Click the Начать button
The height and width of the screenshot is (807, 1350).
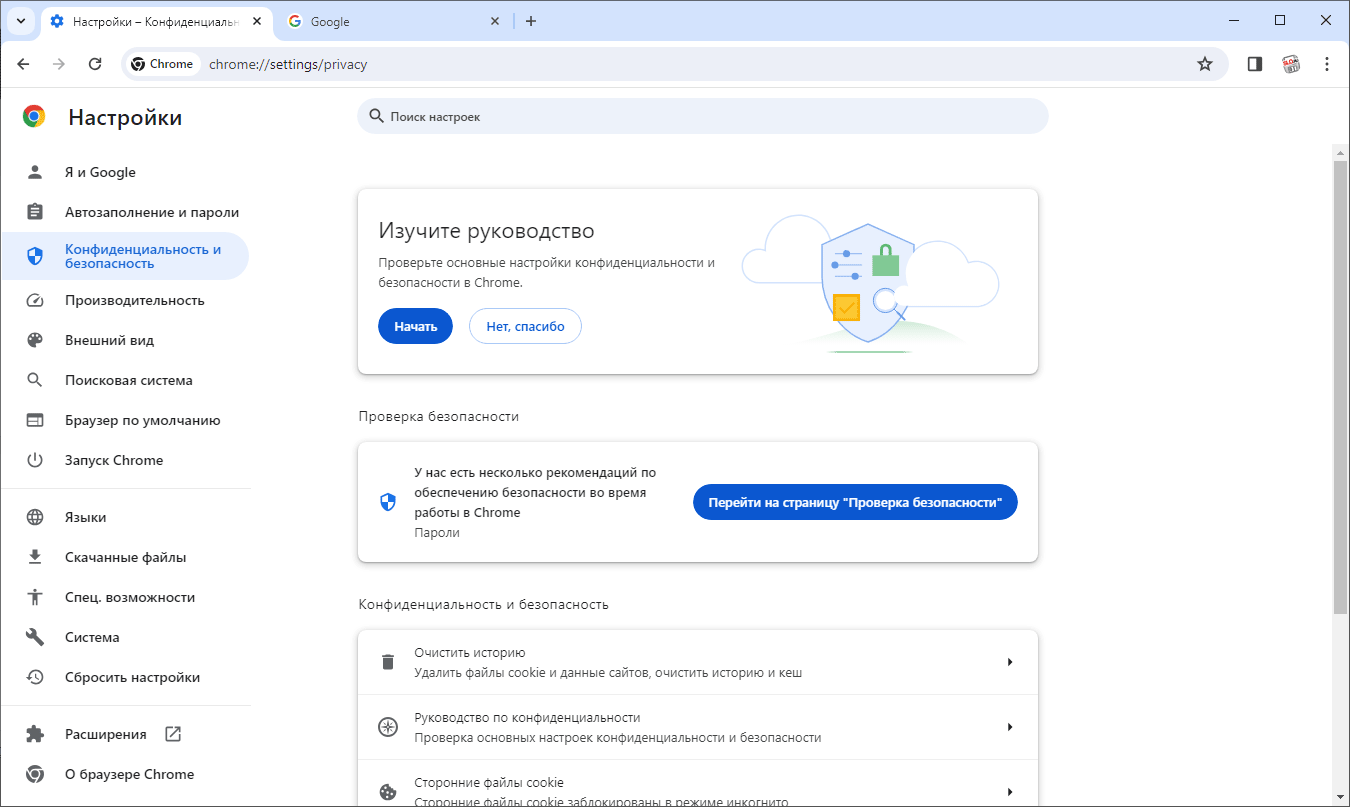click(x=415, y=326)
